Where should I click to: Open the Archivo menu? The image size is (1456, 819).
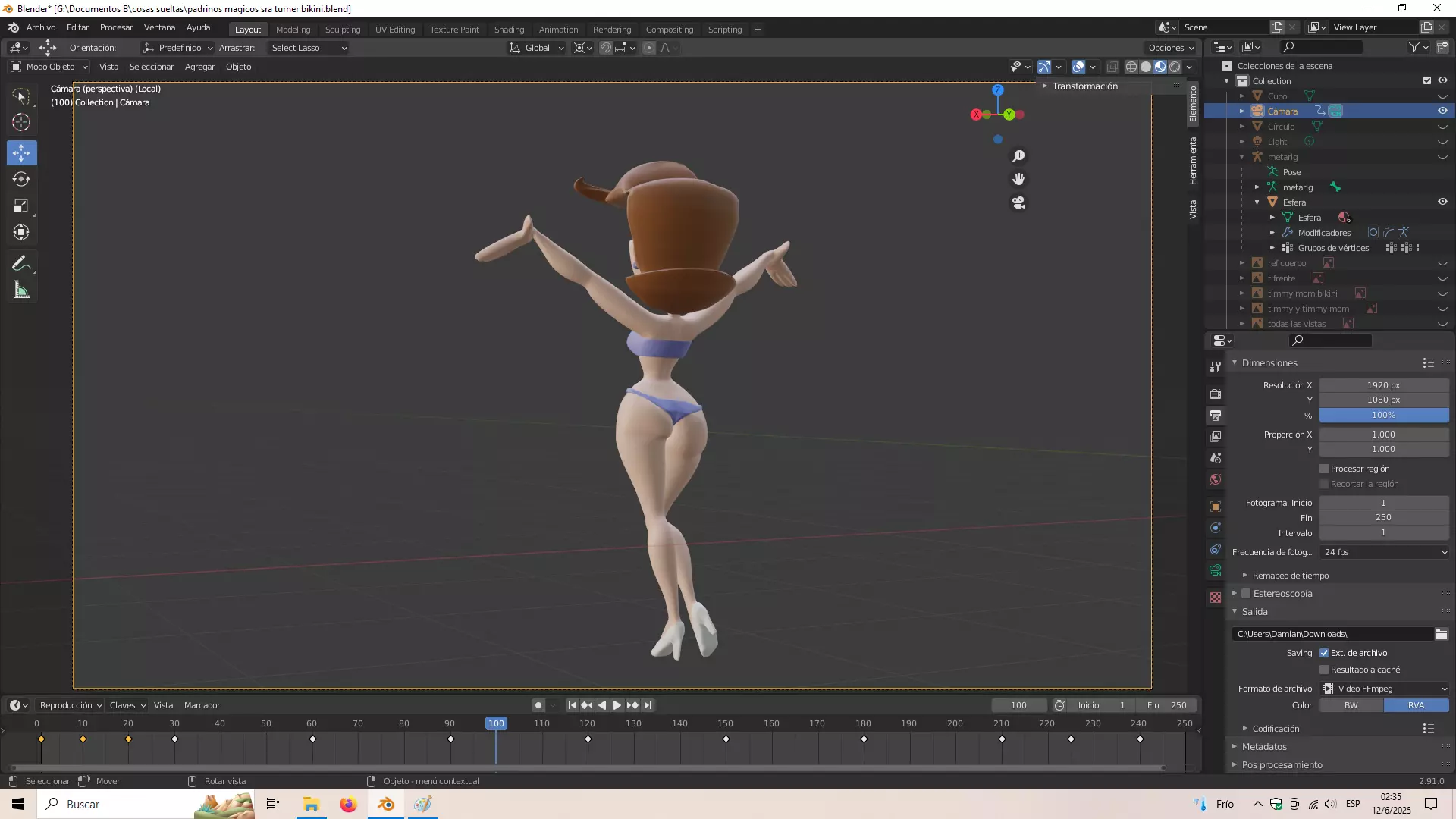tap(41, 28)
